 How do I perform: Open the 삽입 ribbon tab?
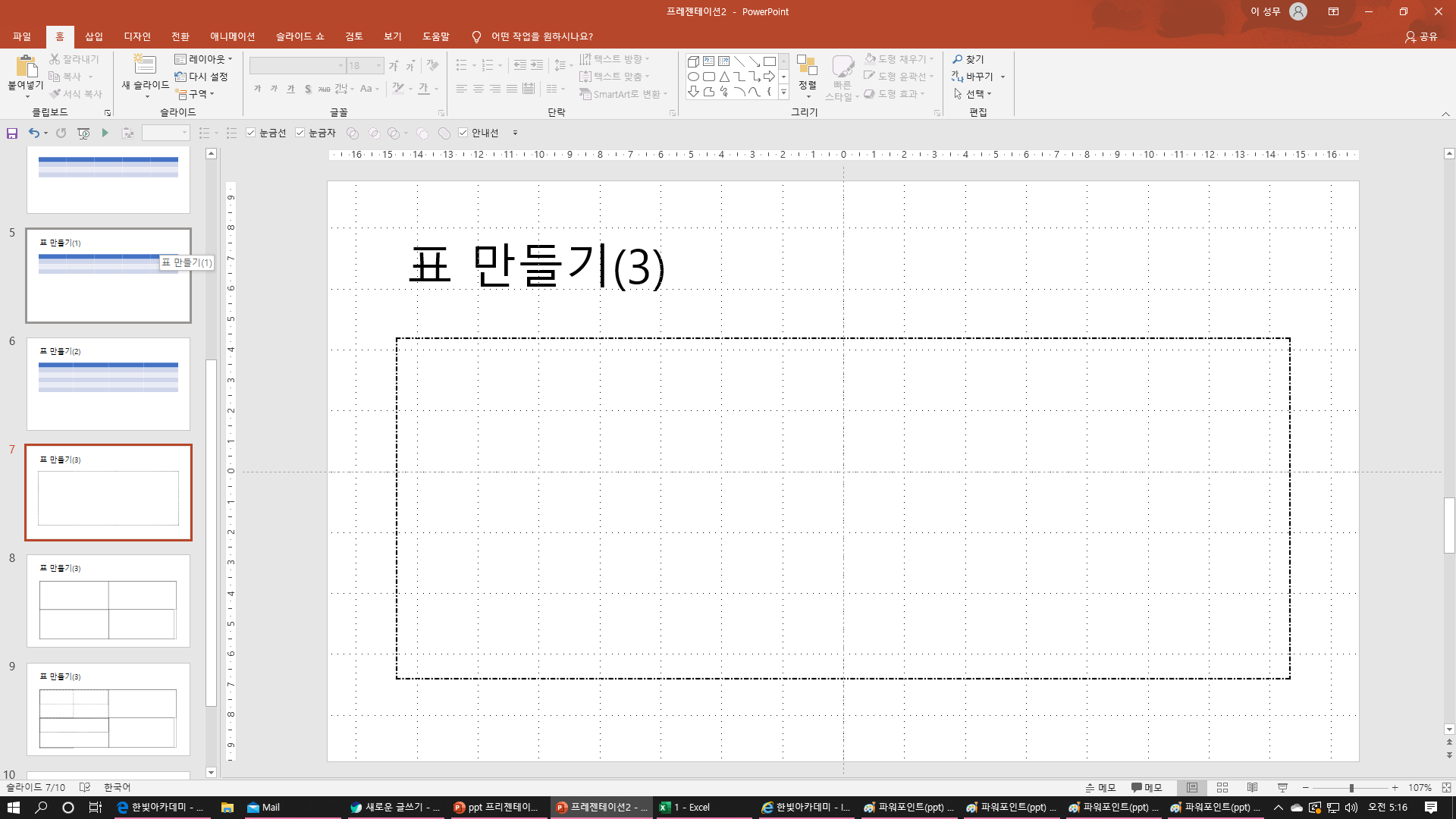pos(94,36)
